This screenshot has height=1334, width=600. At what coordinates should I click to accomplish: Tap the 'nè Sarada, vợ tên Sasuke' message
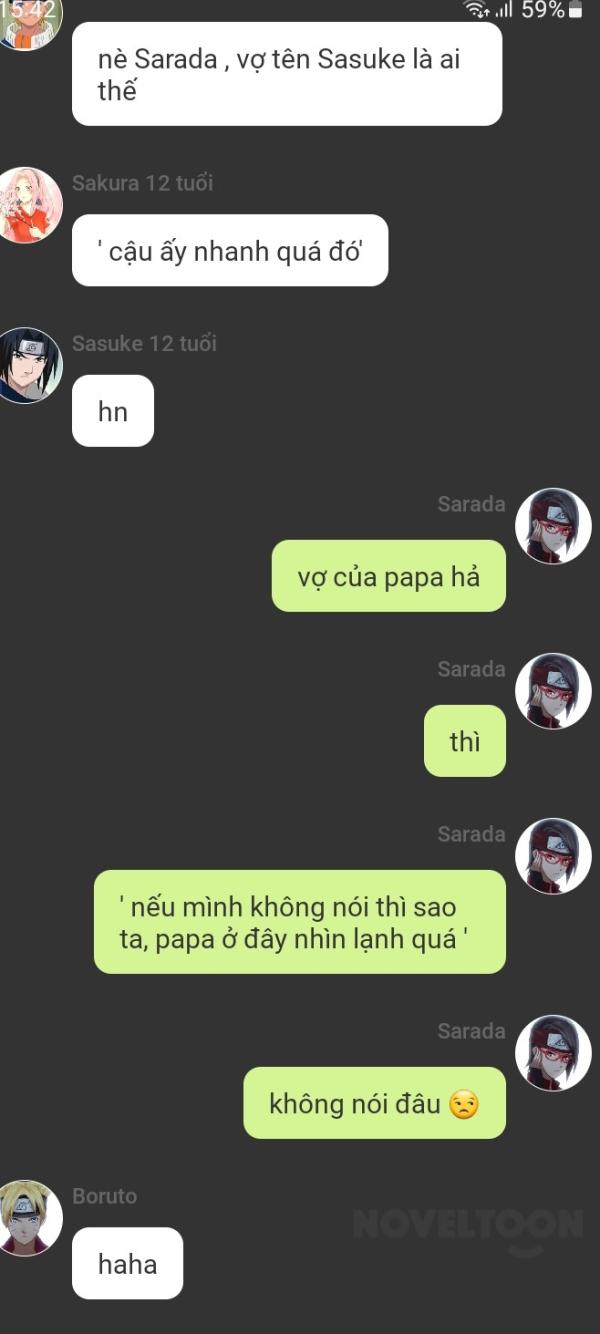coord(287,74)
